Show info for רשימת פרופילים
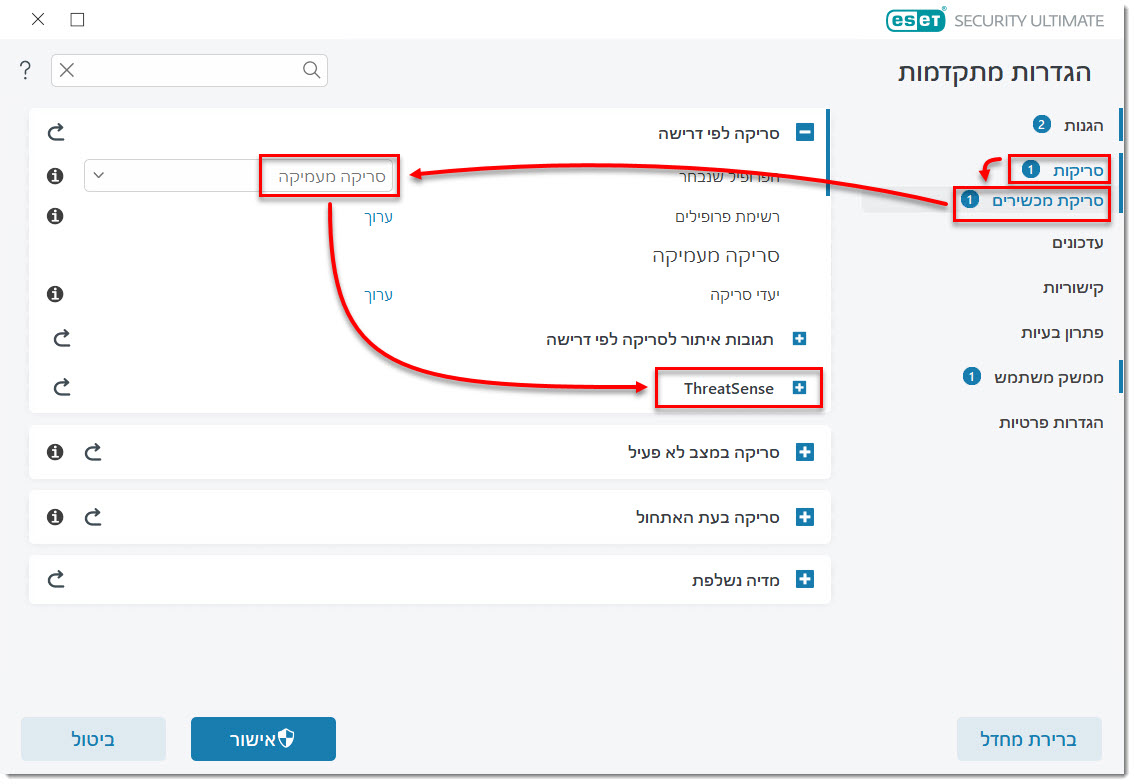Image resolution: width=1134 pixels, height=784 pixels. point(55,216)
